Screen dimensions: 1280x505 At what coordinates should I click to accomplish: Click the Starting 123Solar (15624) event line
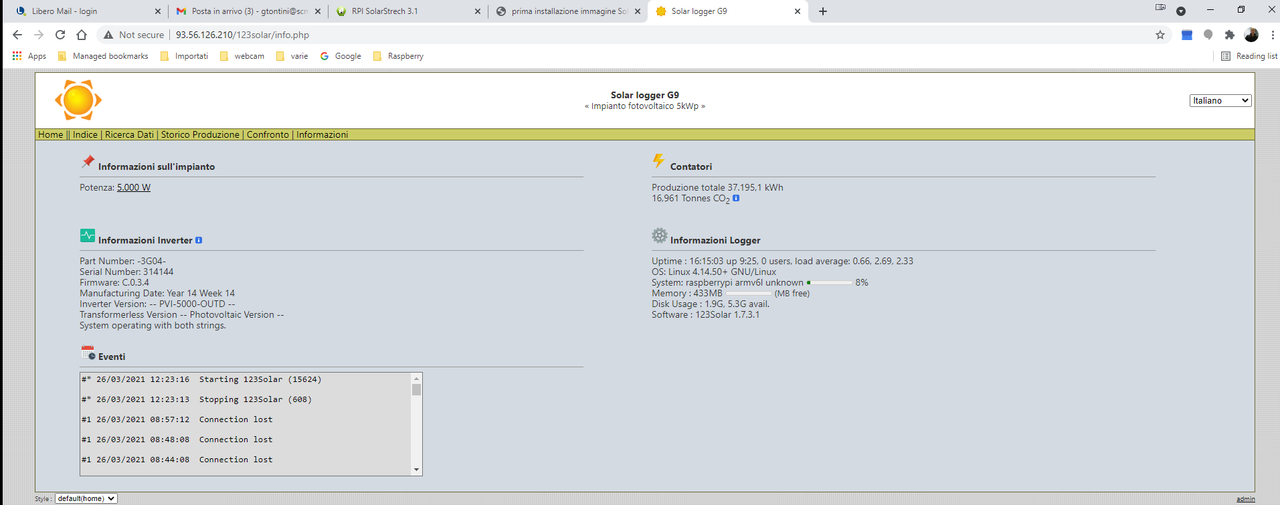click(201, 379)
